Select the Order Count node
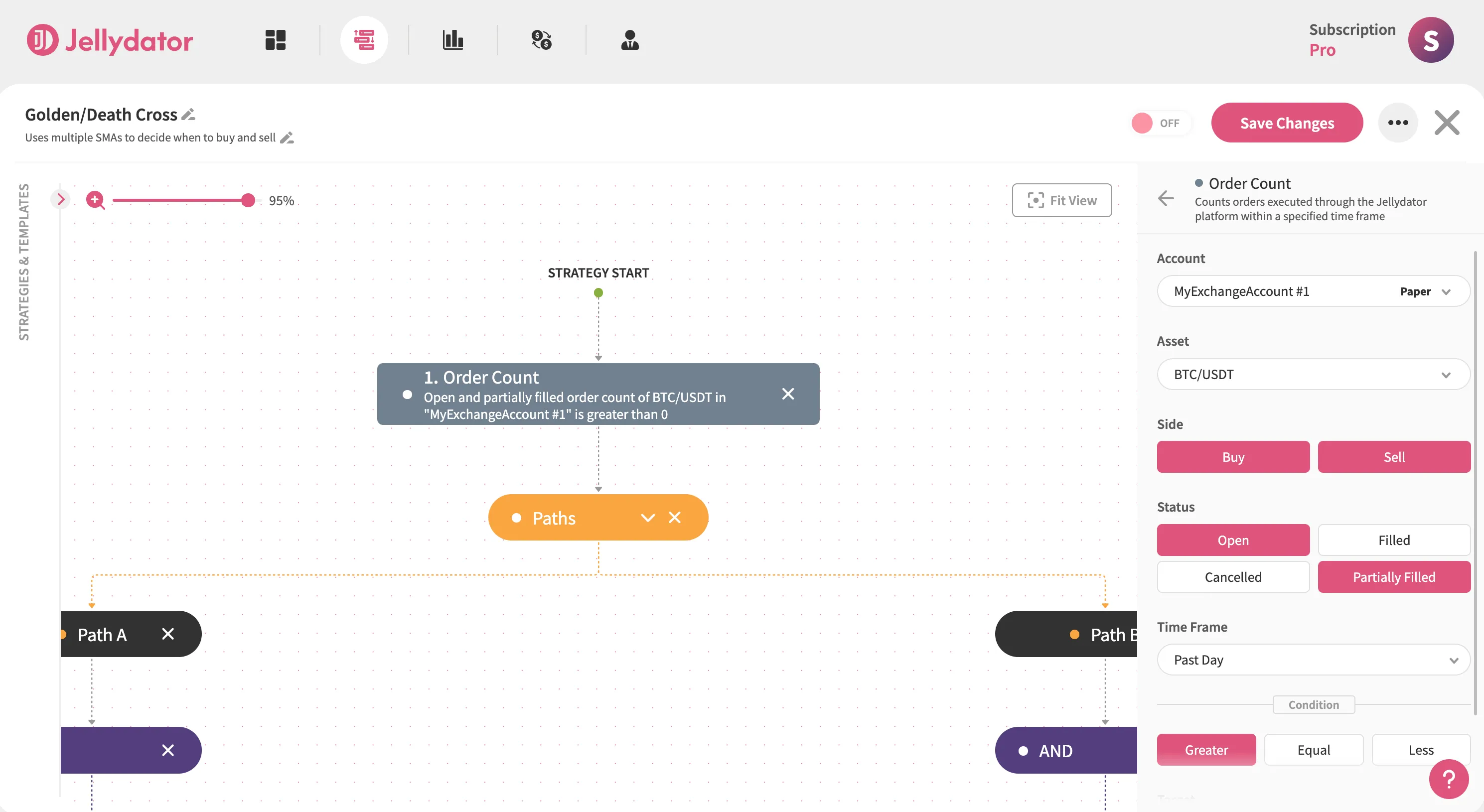 598,394
